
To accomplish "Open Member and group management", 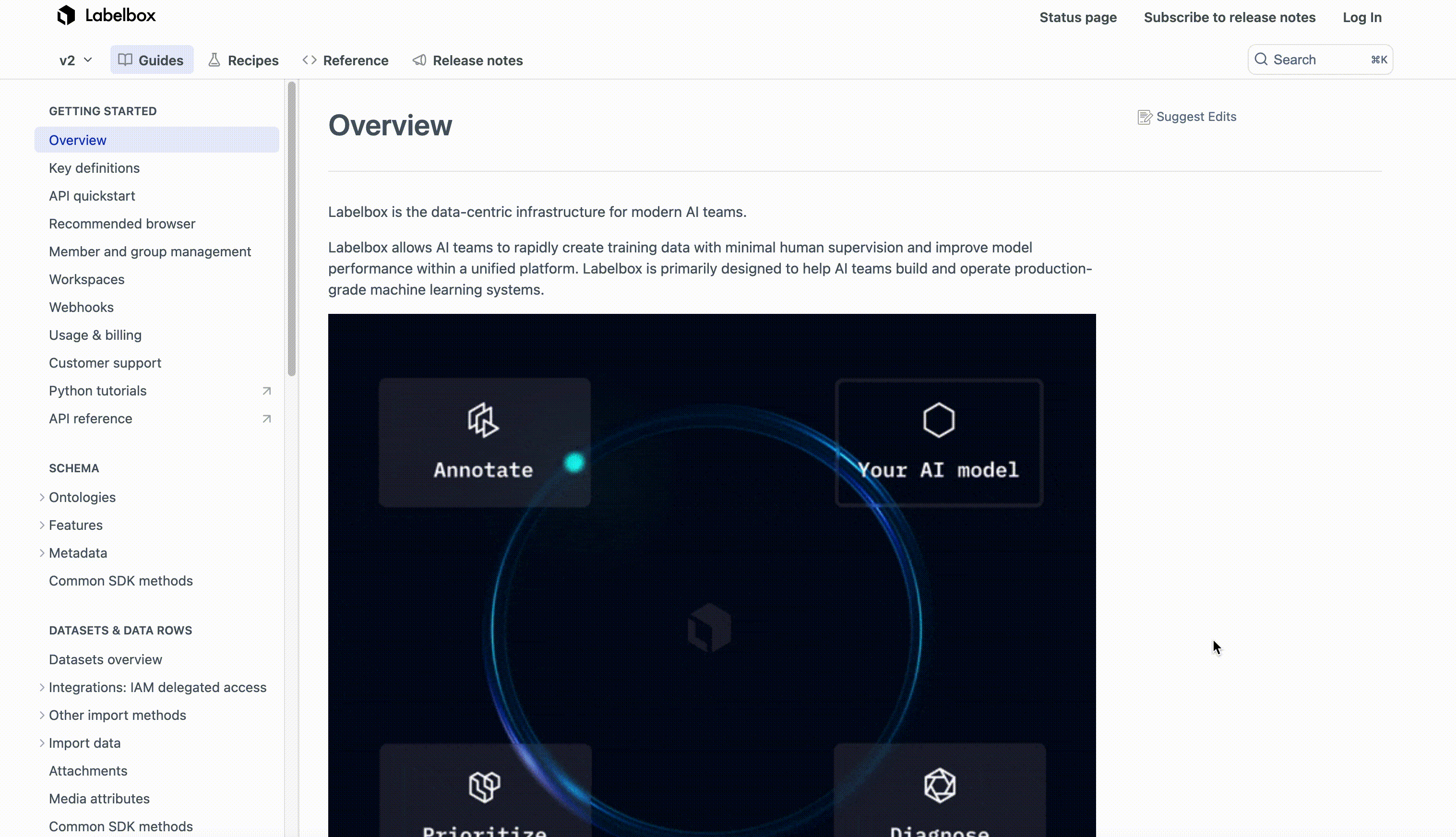I will click(150, 251).
